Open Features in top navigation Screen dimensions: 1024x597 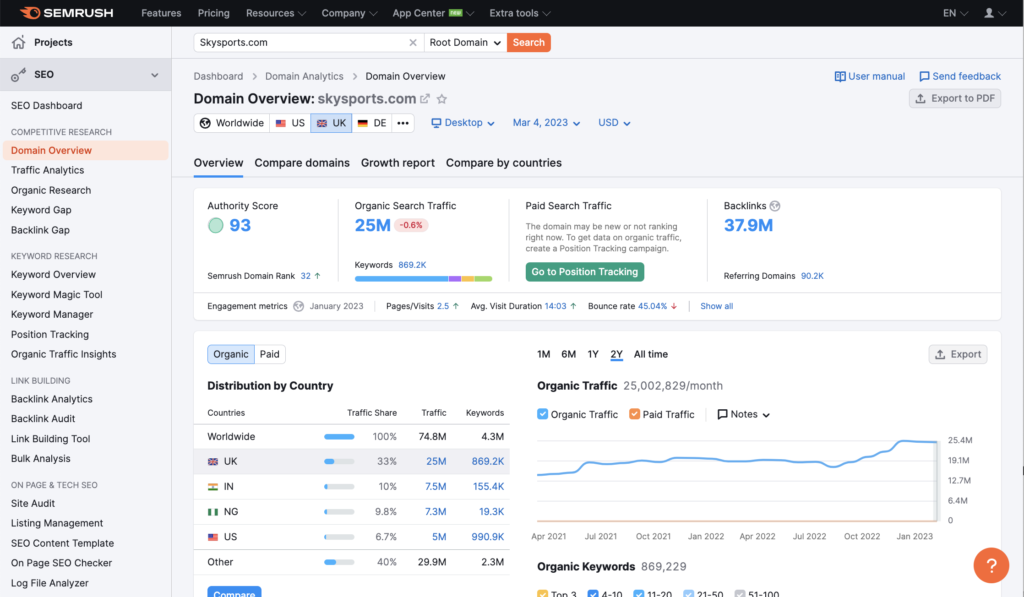[x=161, y=13]
